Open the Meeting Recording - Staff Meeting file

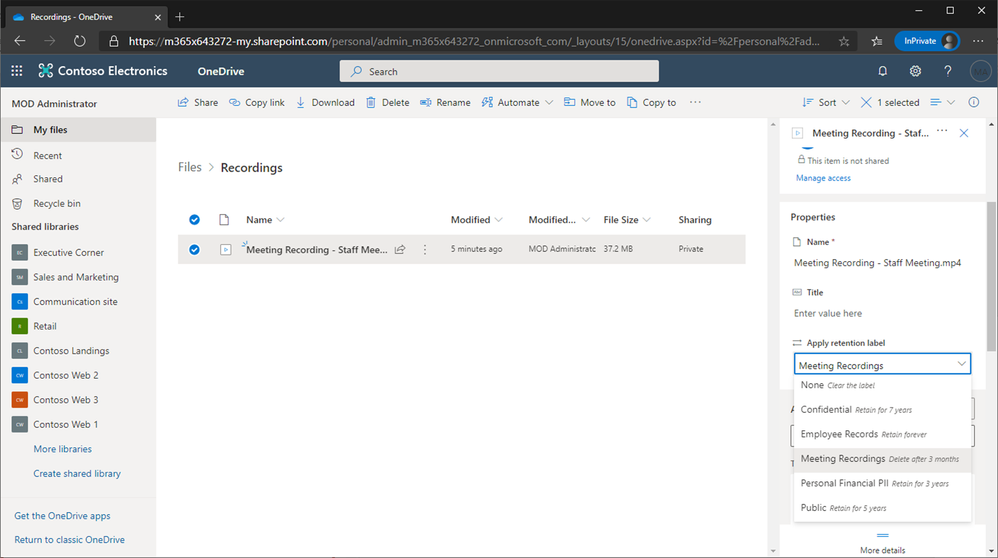(316, 249)
